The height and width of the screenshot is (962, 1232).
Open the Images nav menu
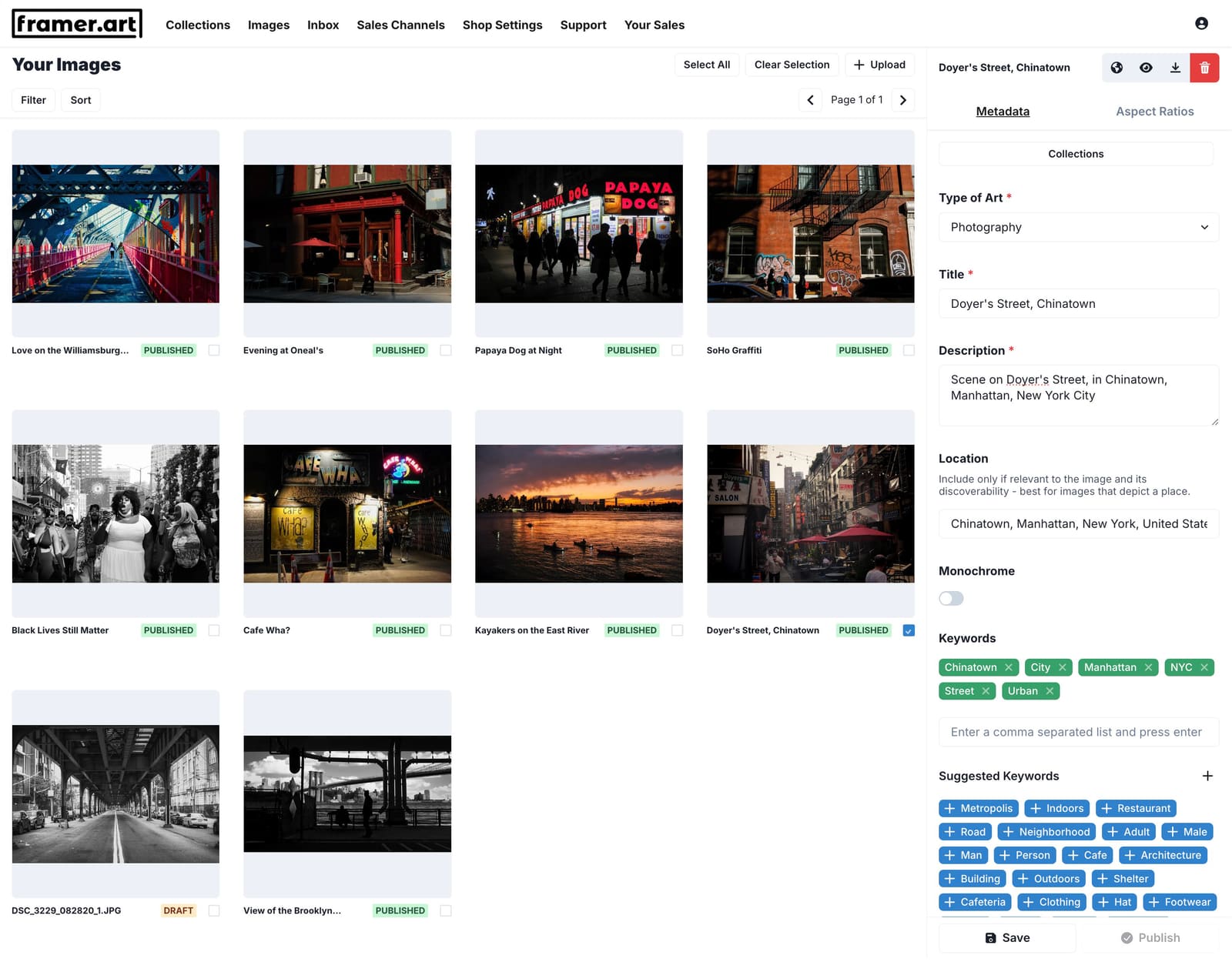click(x=269, y=25)
